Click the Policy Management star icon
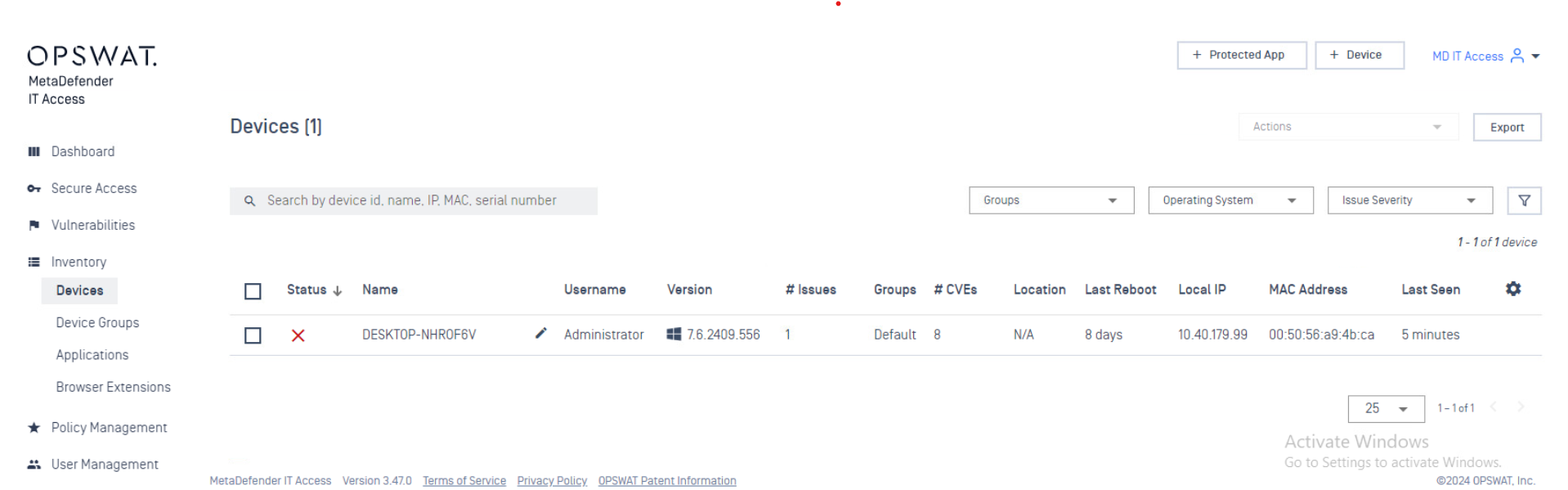 34,427
